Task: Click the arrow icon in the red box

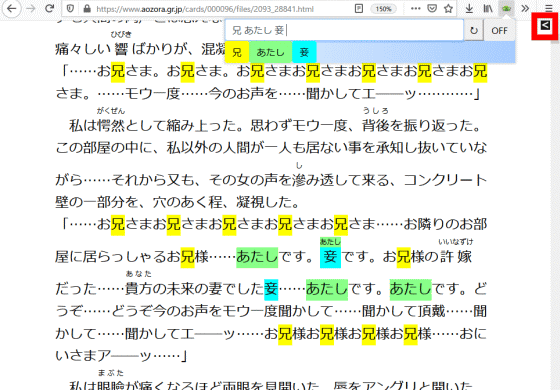Action: 545,25
